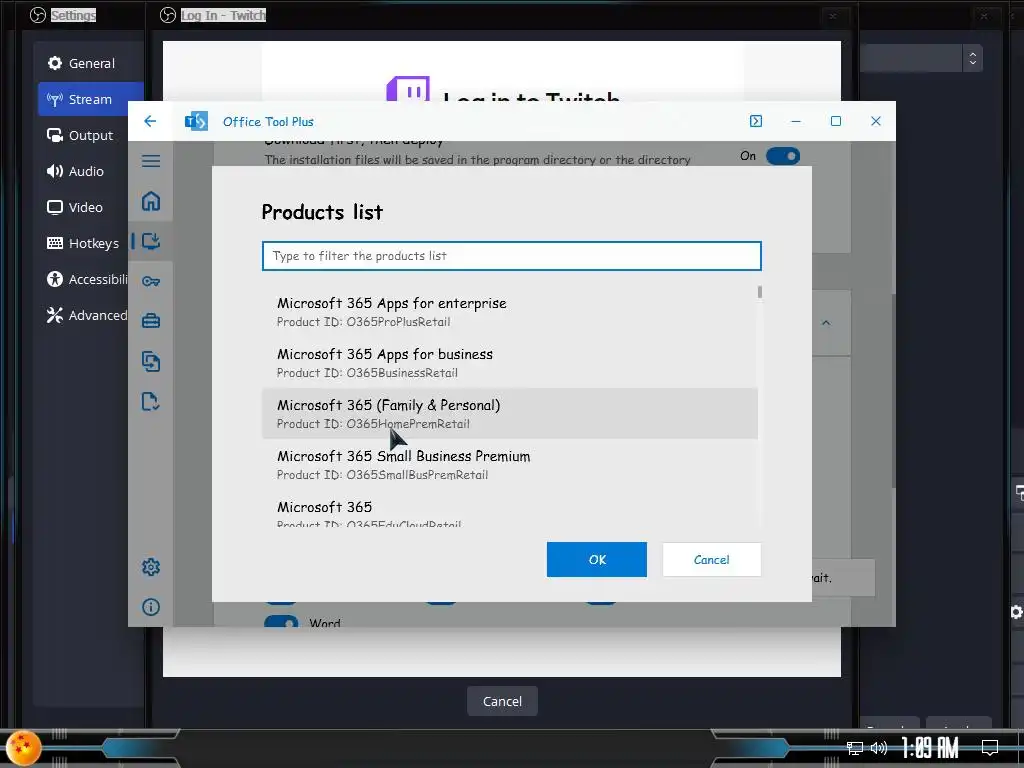This screenshot has width=1024, height=768.
Task: Click the Accessibility icon in OBS Settings
Action: click(55, 279)
